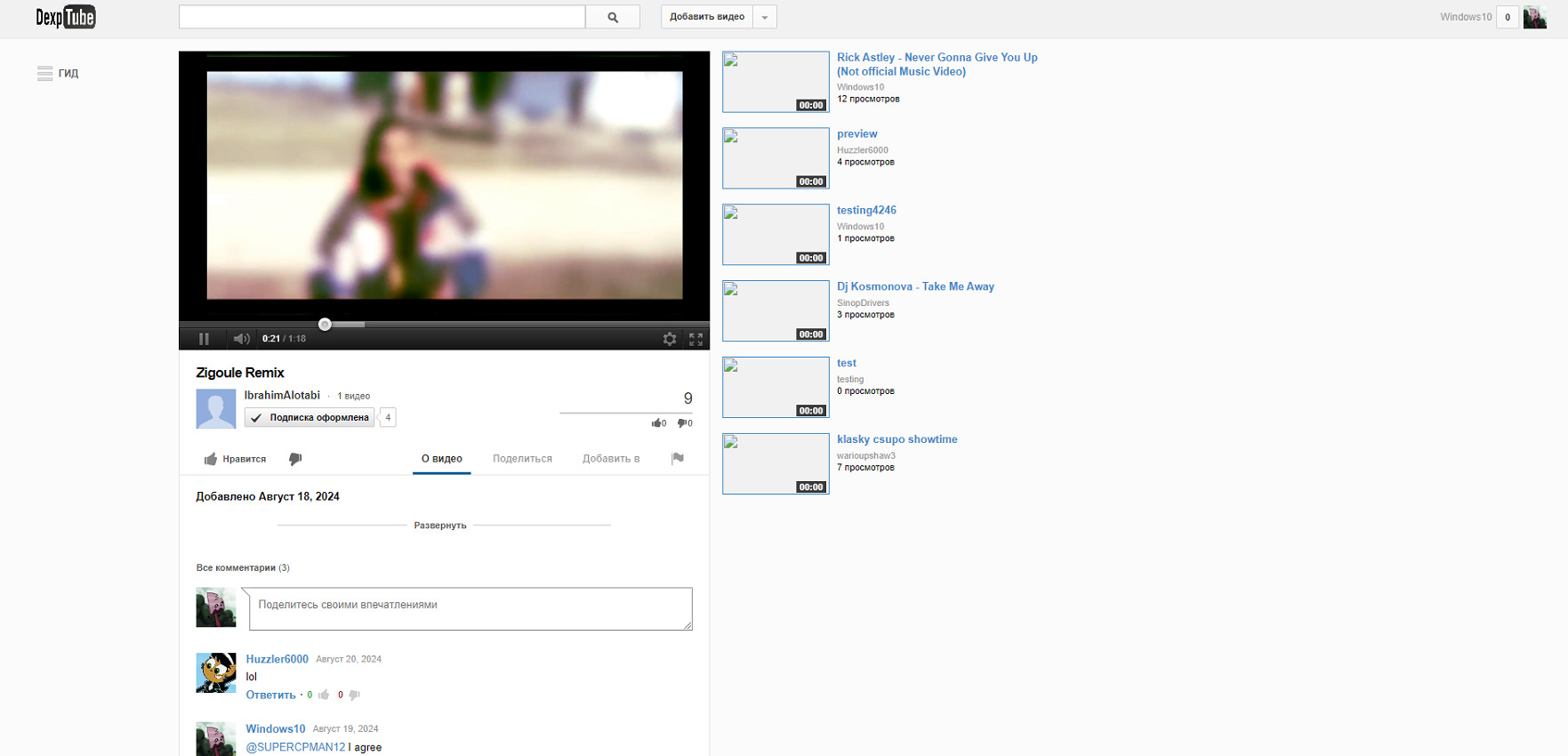The height and width of the screenshot is (756, 1568).
Task: Open Huzzler6000's comment avatar
Action: 216,672
